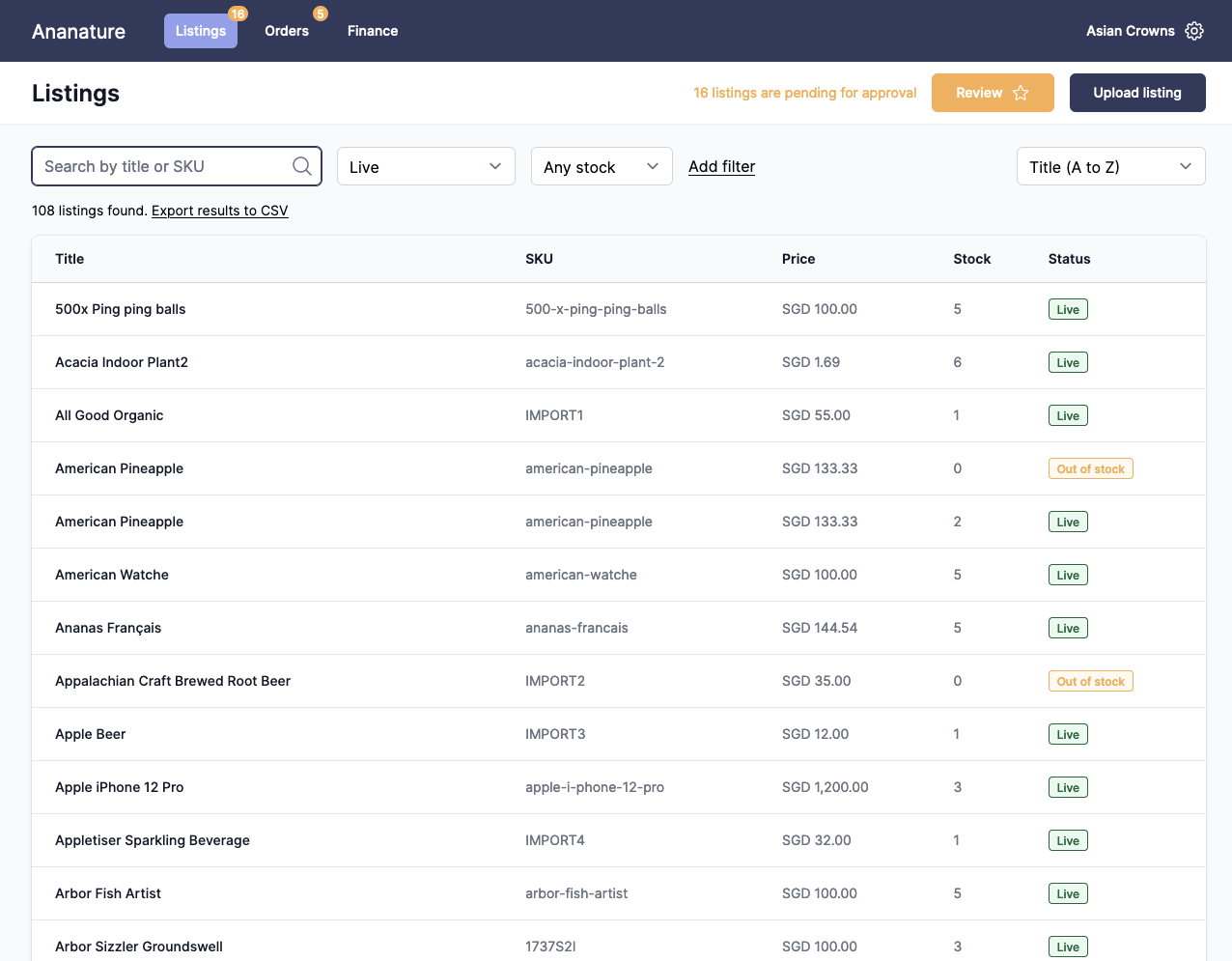The height and width of the screenshot is (961, 1232).
Task: Click the Add filter link
Action: tap(721, 166)
